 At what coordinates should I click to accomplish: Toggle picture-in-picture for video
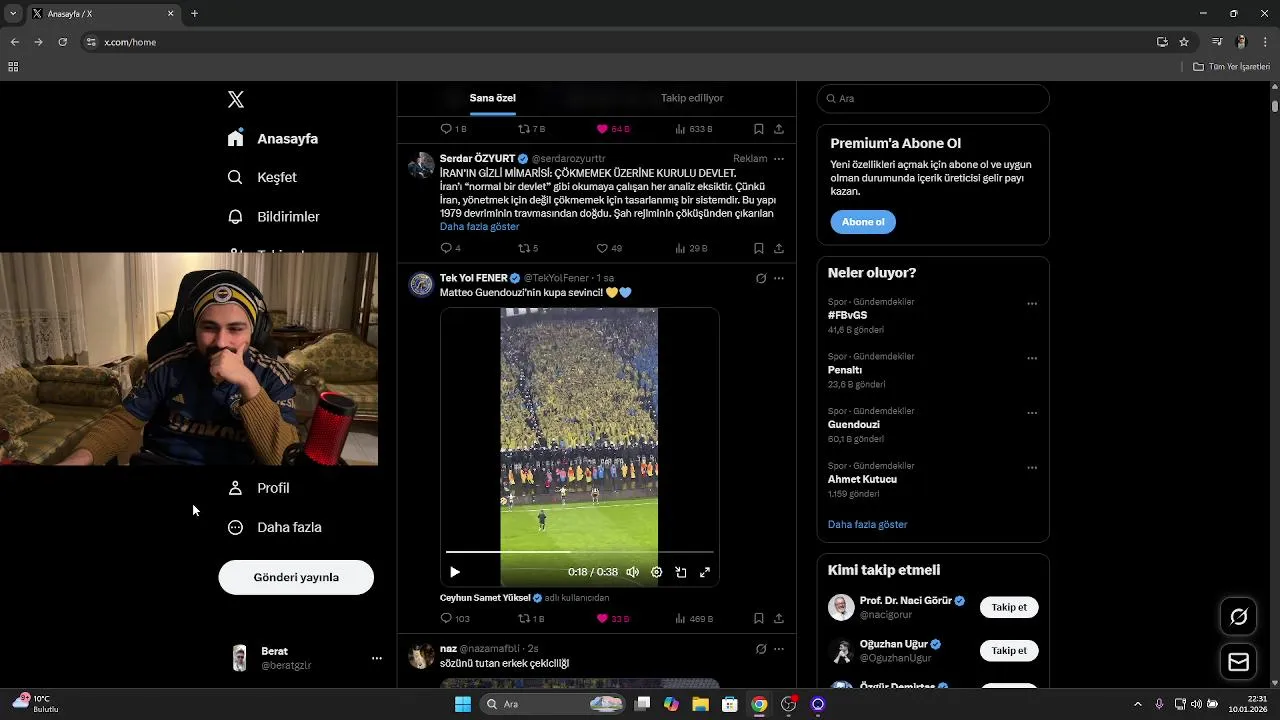(x=681, y=572)
